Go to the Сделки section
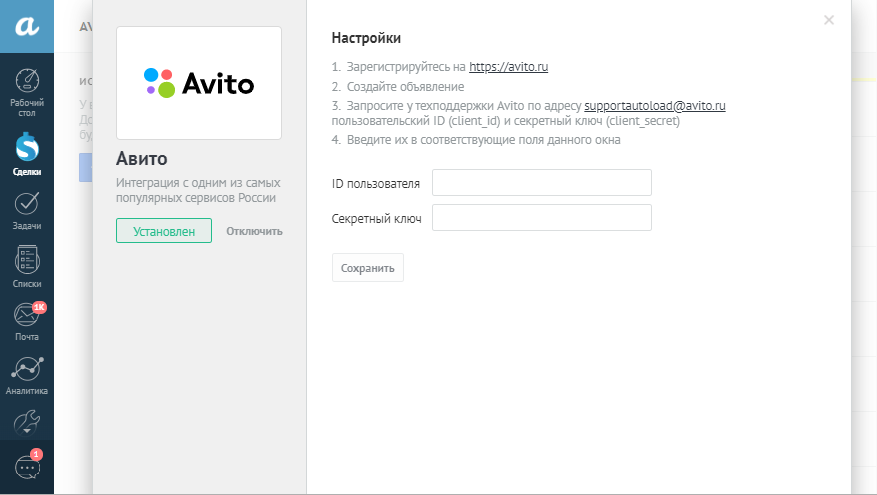The width and height of the screenshot is (877, 495). tap(27, 153)
